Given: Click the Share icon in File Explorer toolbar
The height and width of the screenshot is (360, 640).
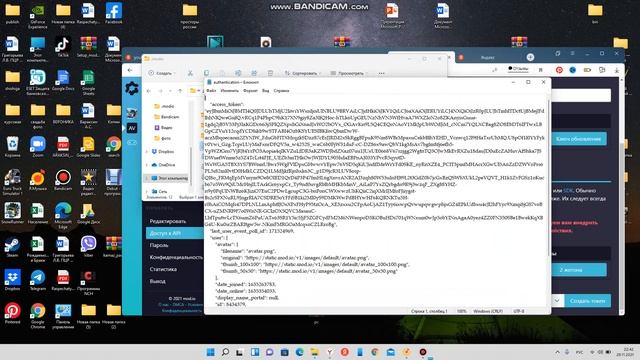Looking at the screenshot, I should [x=254, y=73].
